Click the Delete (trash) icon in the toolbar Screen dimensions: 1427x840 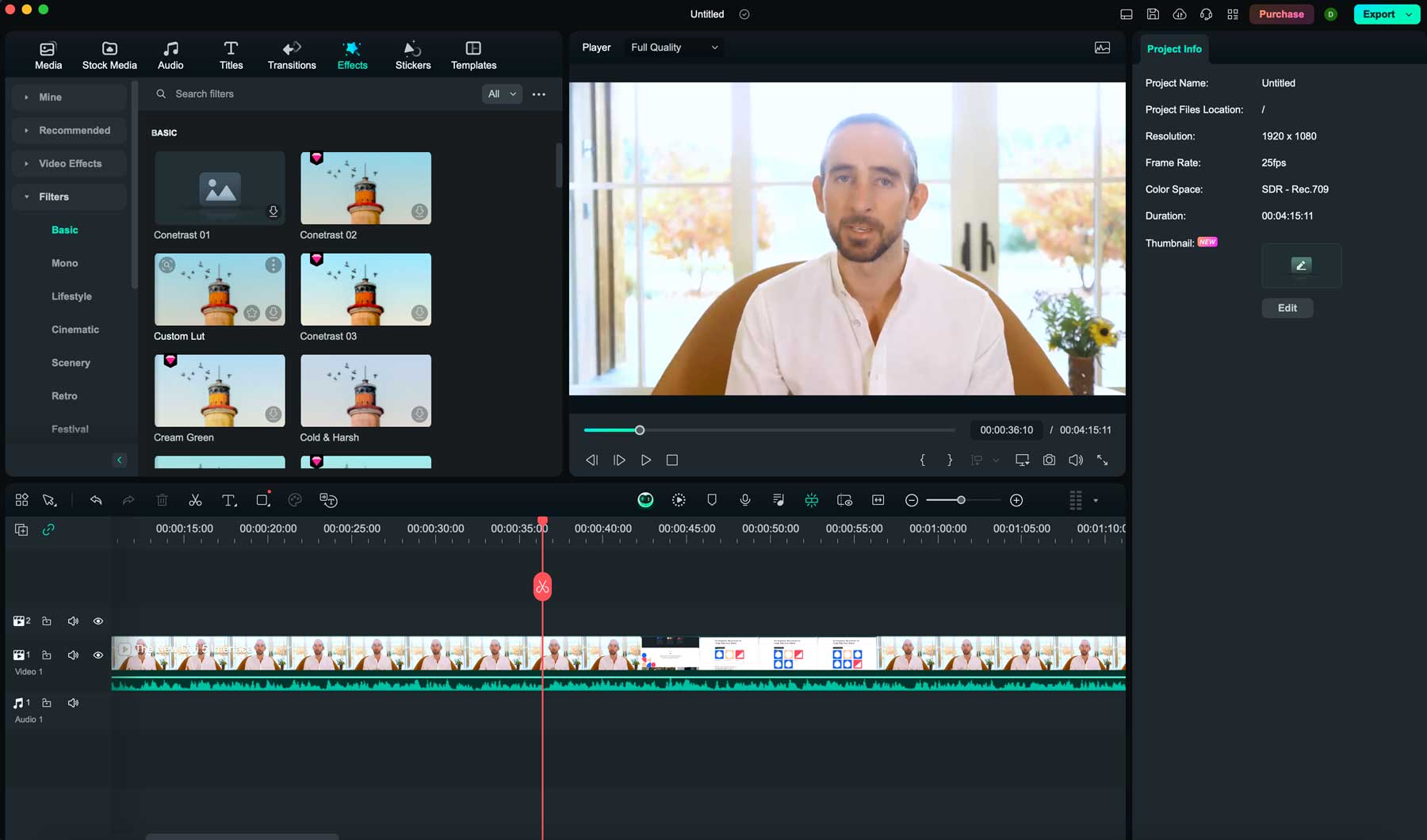click(x=162, y=500)
